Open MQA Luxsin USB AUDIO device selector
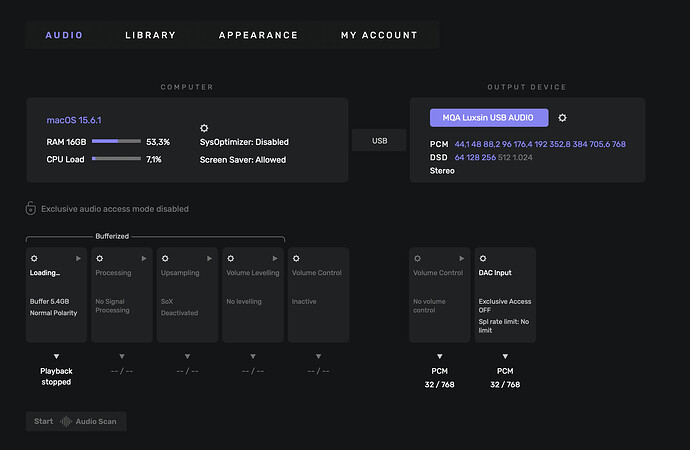Viewport: 690px width, 450px height. click(489, 118)
